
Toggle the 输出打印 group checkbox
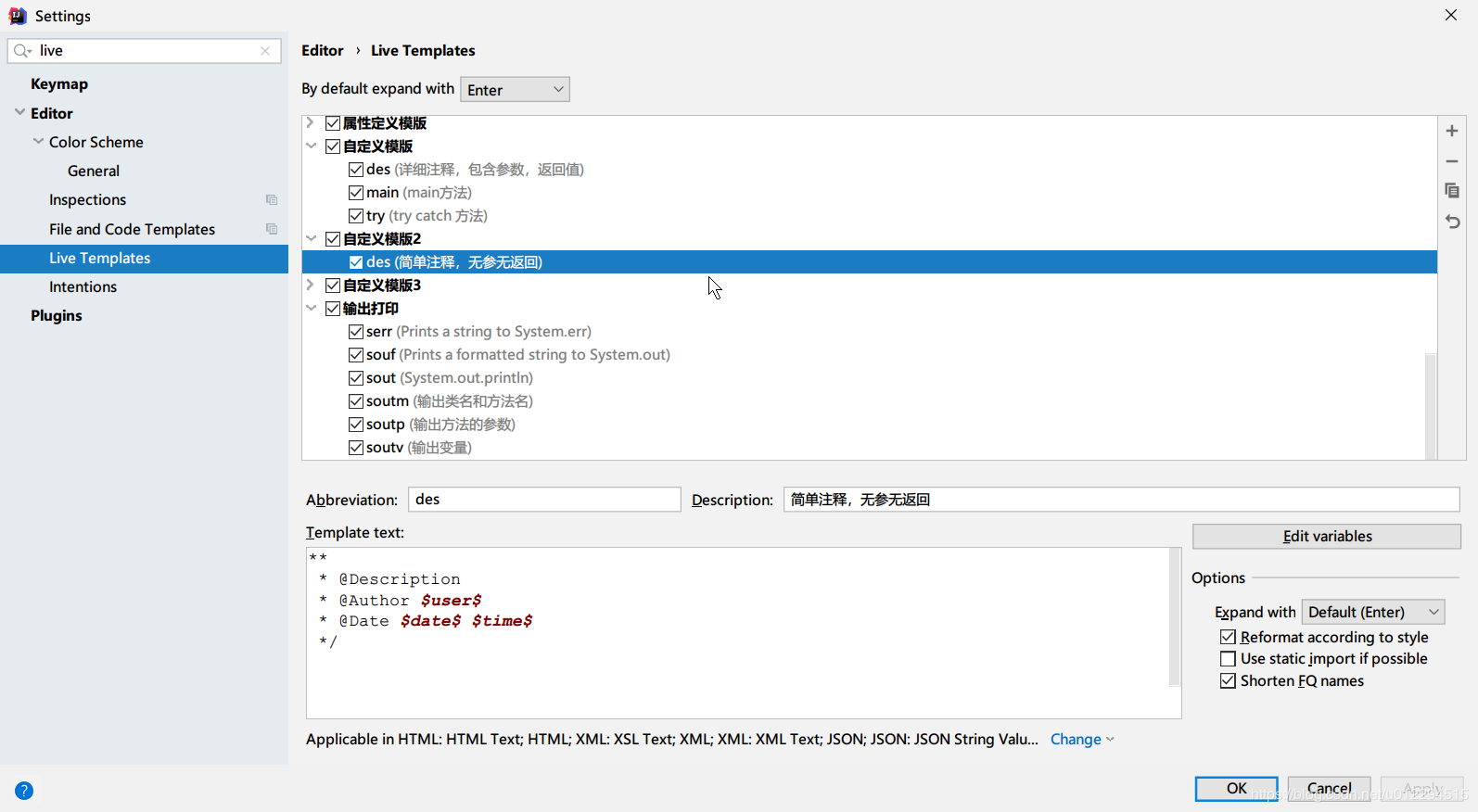point(333,309)
